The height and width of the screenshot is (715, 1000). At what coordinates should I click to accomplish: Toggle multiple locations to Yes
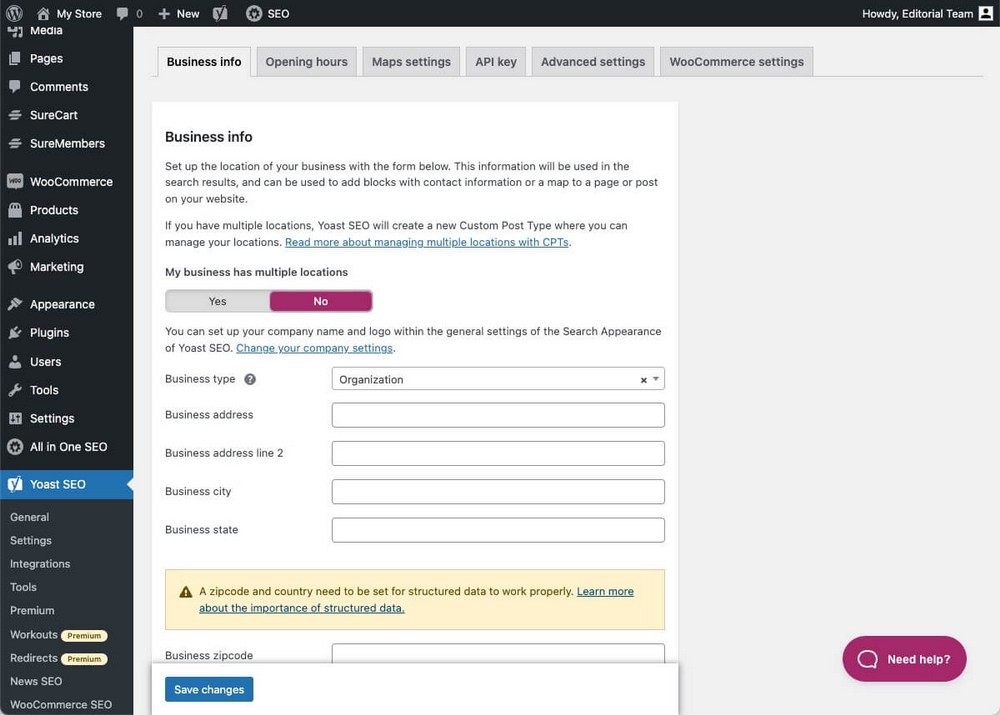coord(218,301)
